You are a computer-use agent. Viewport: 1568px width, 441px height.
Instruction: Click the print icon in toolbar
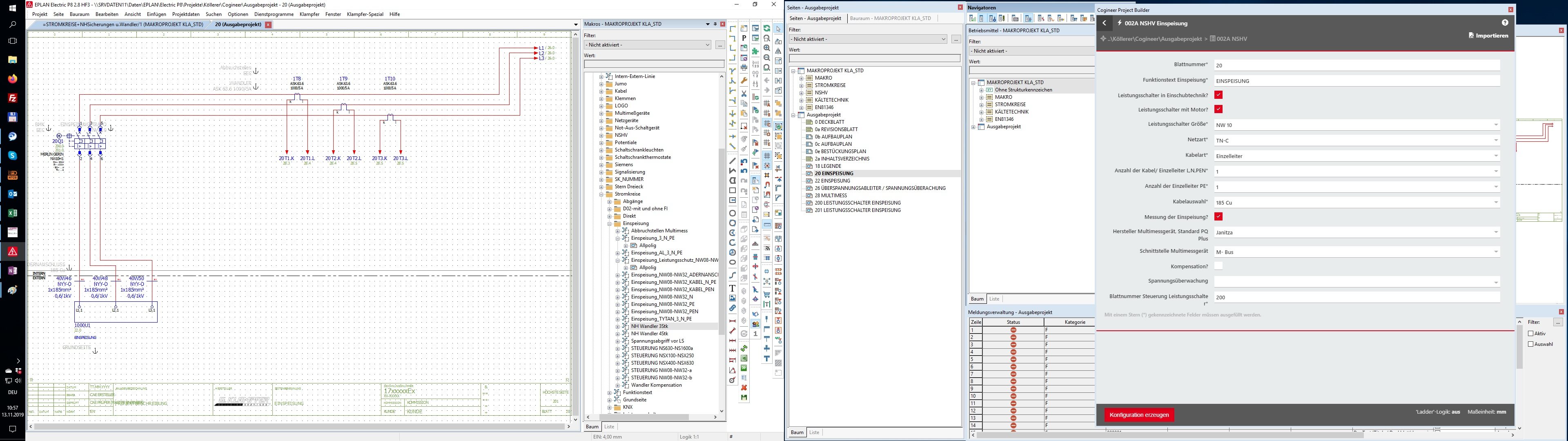[x=744, y=67]
